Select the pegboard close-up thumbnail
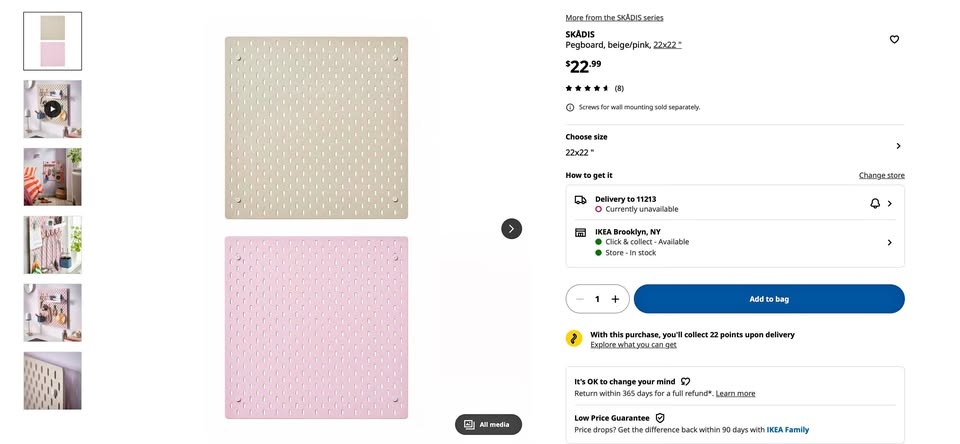 point(53,380)
